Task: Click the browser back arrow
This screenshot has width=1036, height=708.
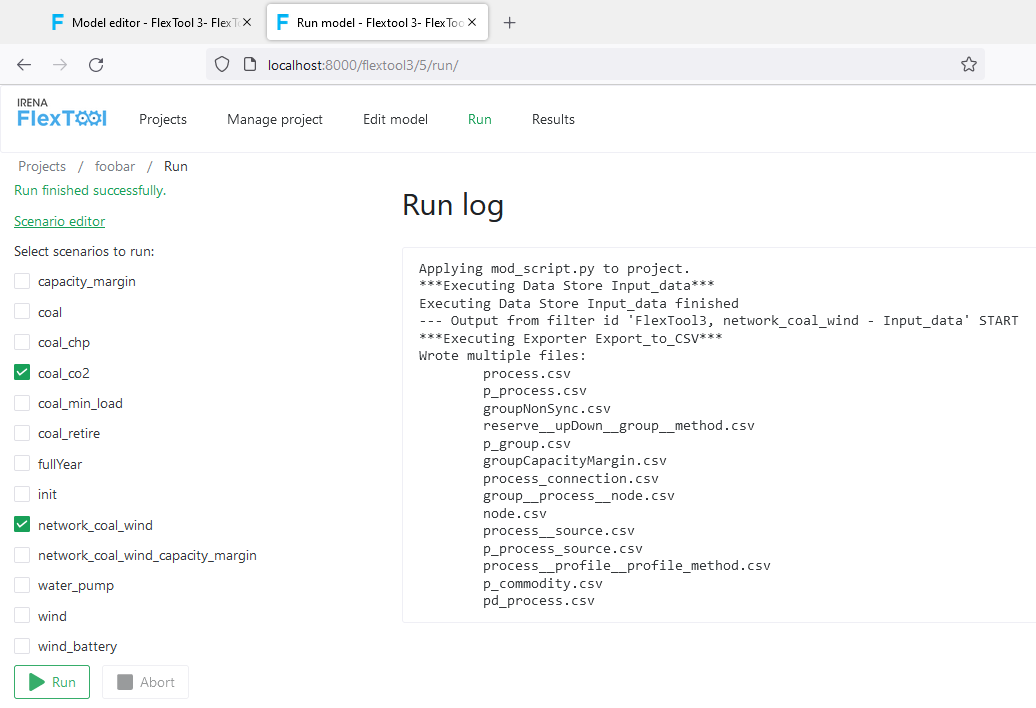Action: (x=24, y=65)
